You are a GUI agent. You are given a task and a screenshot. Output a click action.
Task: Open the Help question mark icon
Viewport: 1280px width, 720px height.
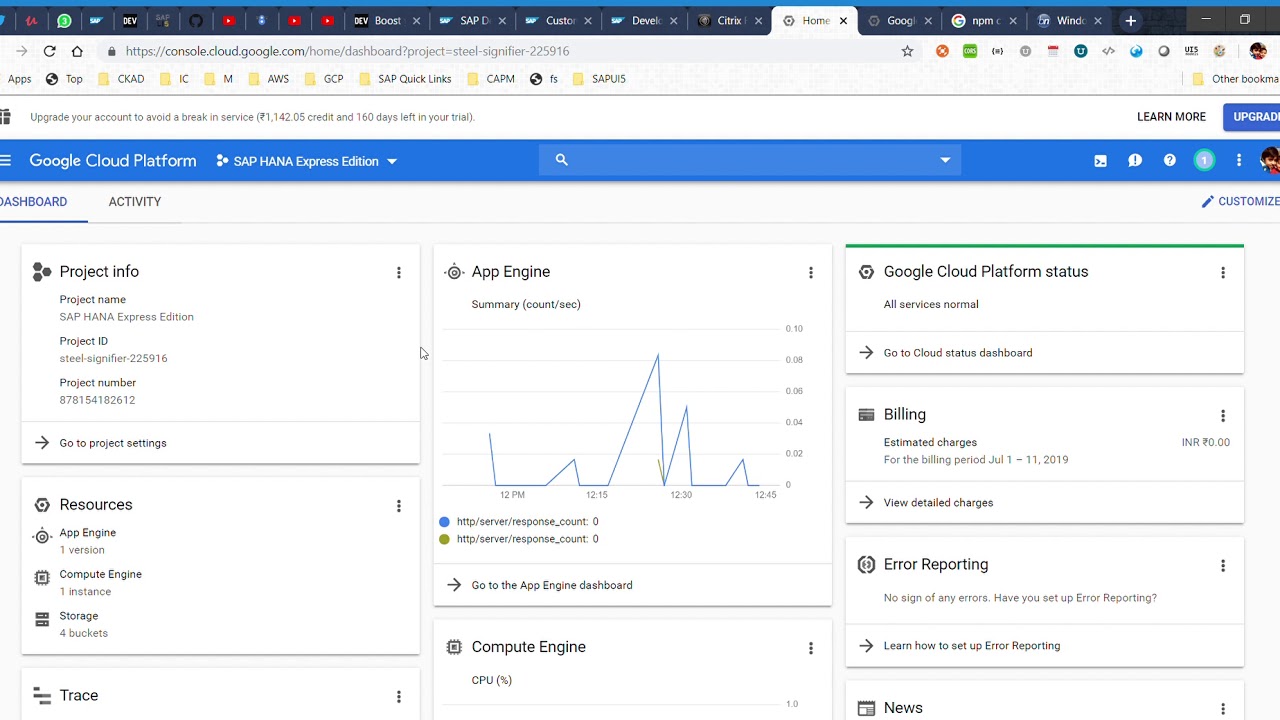pos(1169,161)
